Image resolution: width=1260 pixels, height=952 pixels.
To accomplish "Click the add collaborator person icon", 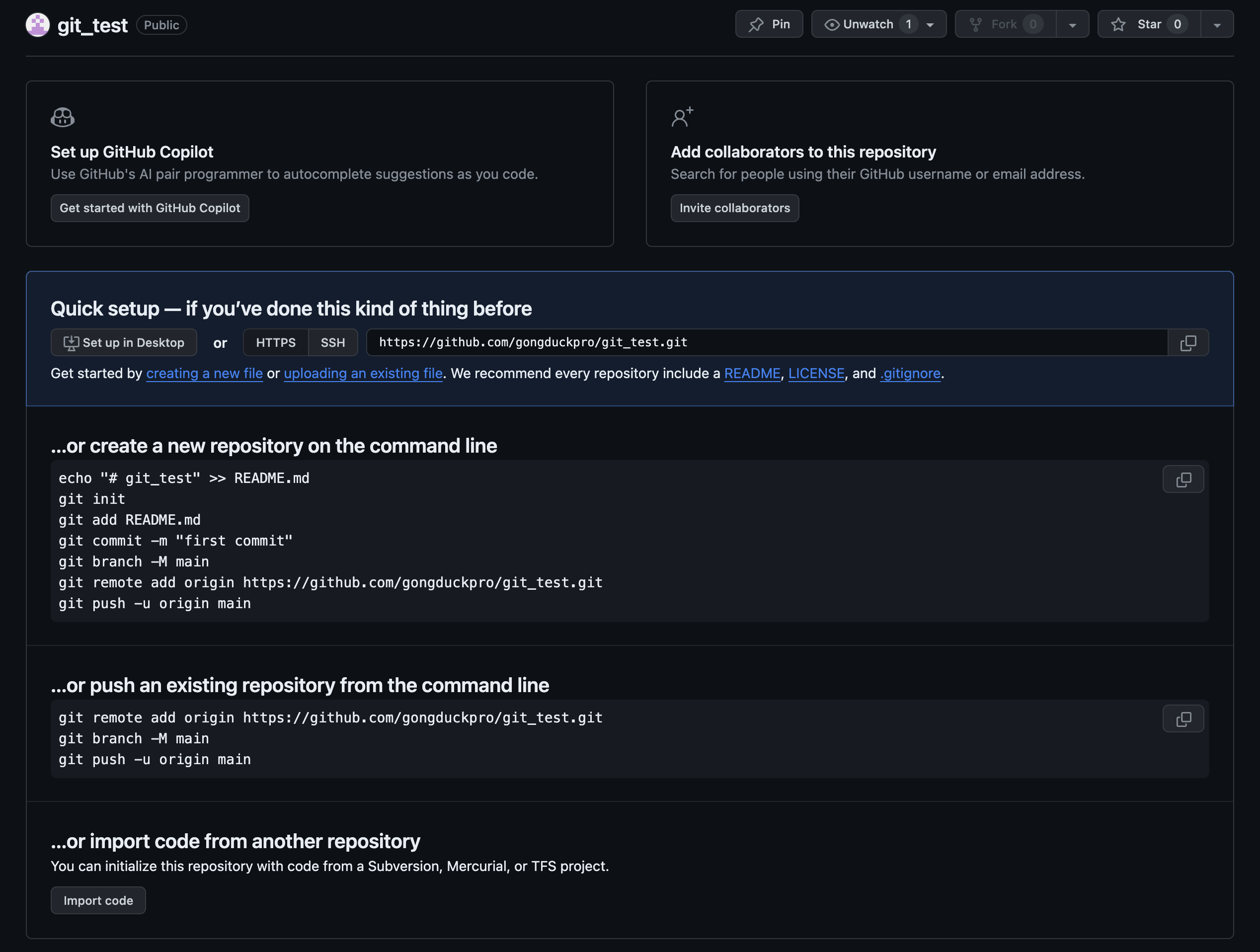I will (682, 117).
